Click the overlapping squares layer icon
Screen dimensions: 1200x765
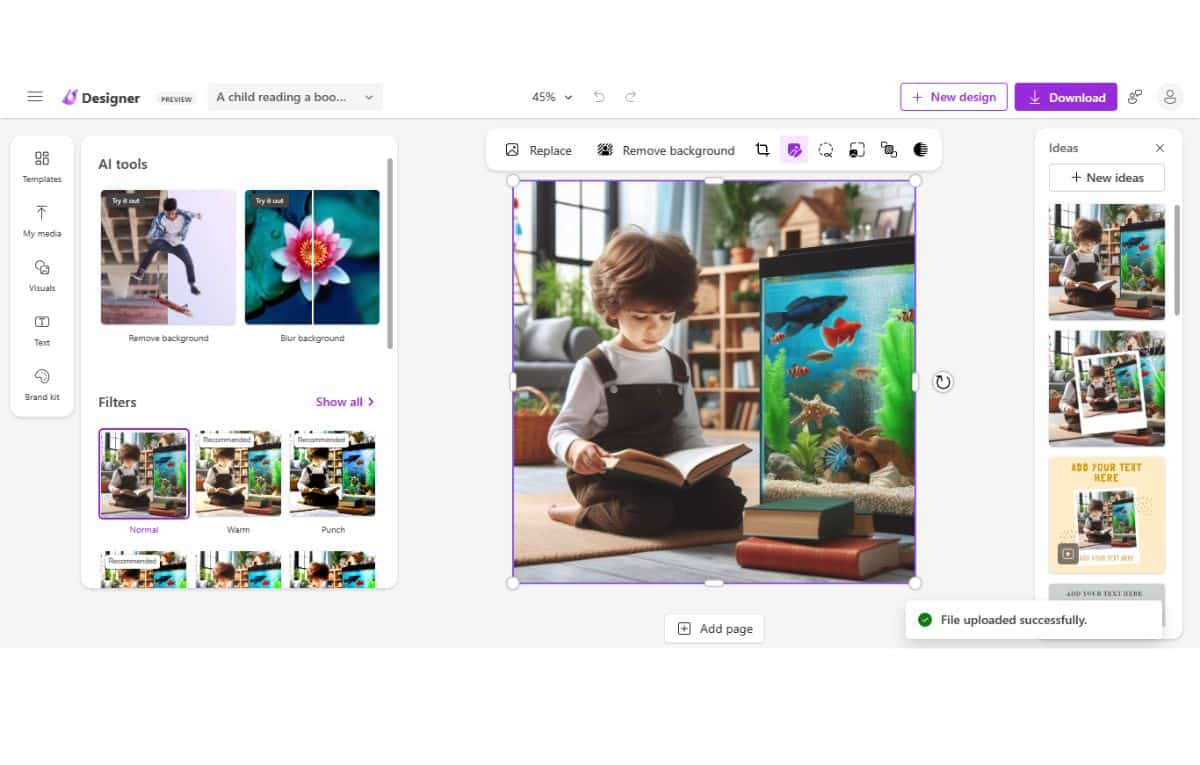coord(888,150)
